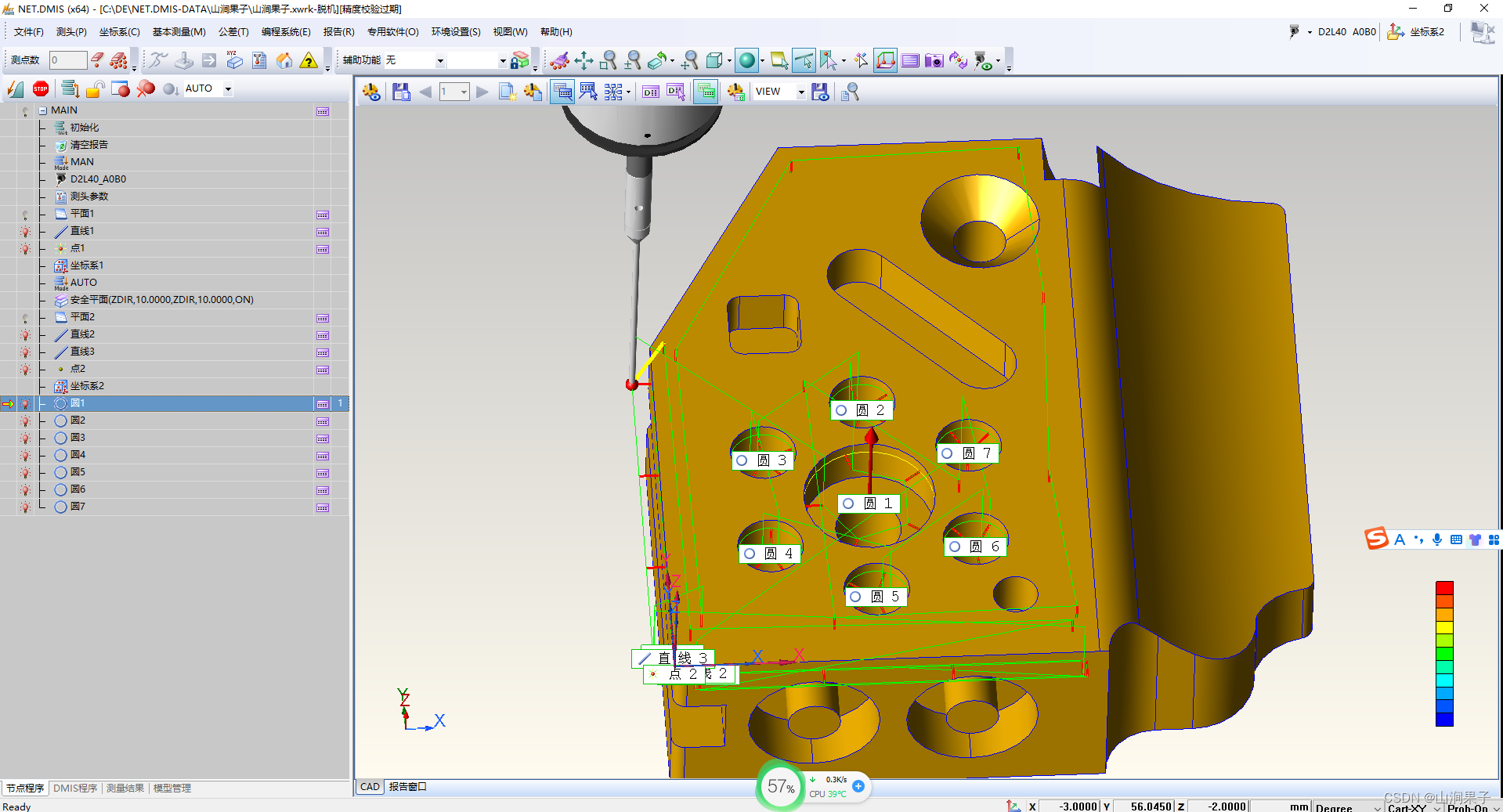The width and height of the screenshot is (1503, 812).
Task: Click the purple list panel icon
Action: (x=910, y=60)
